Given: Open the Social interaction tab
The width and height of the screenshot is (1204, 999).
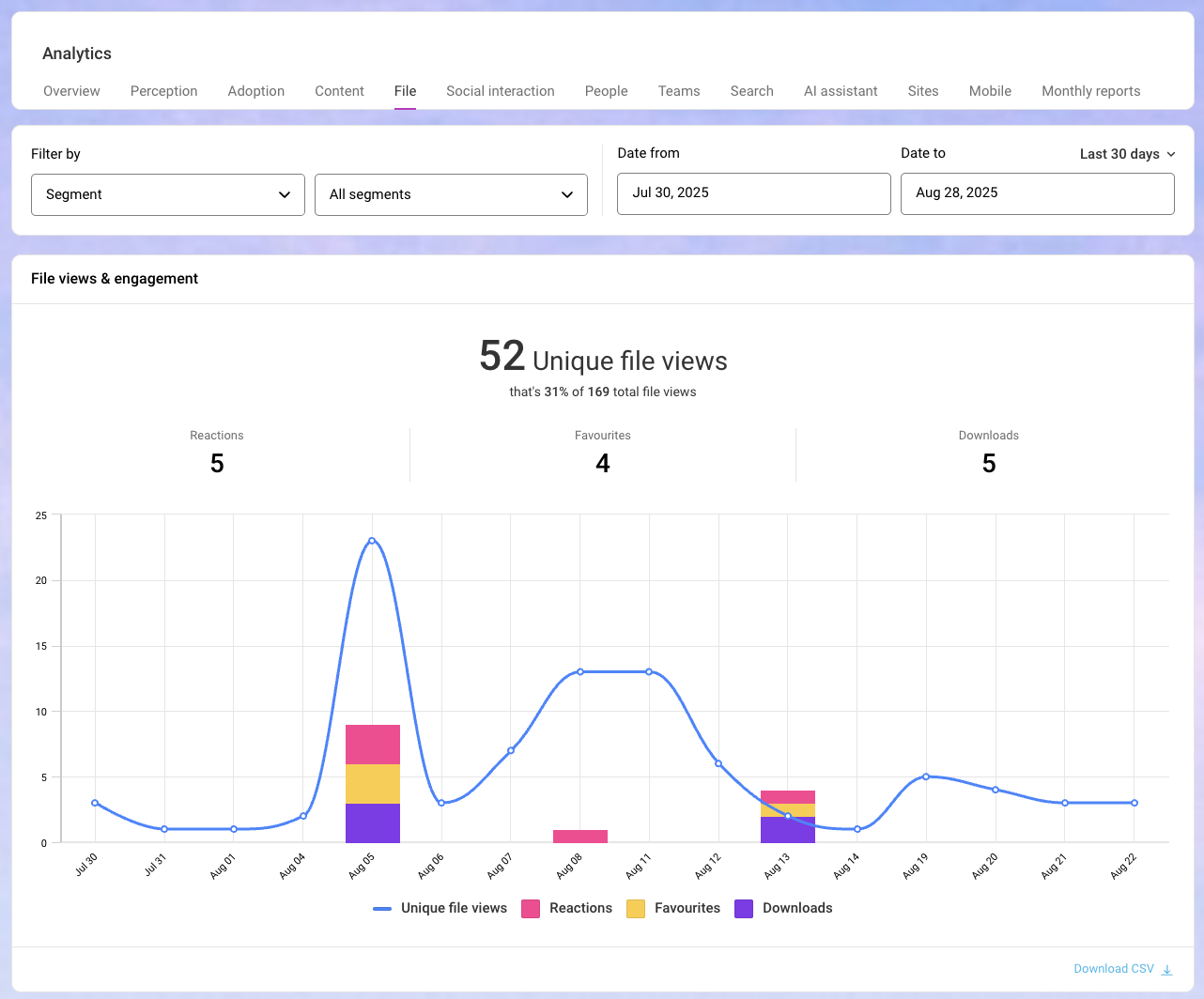Looking at the screenshot, I should coord(500,91).
